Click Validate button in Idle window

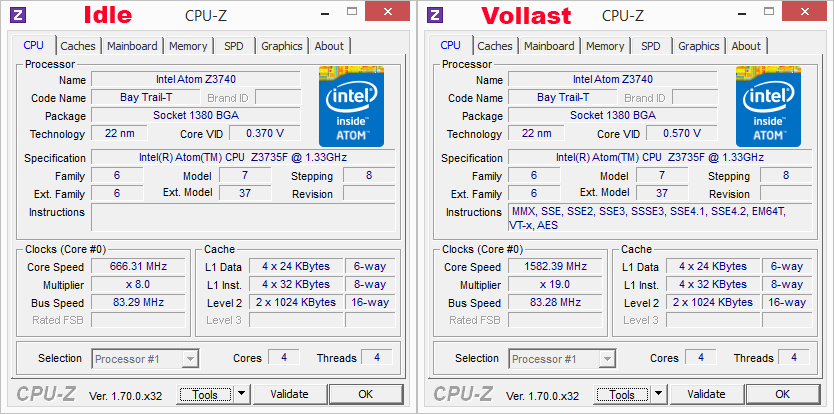pos(289,394)
